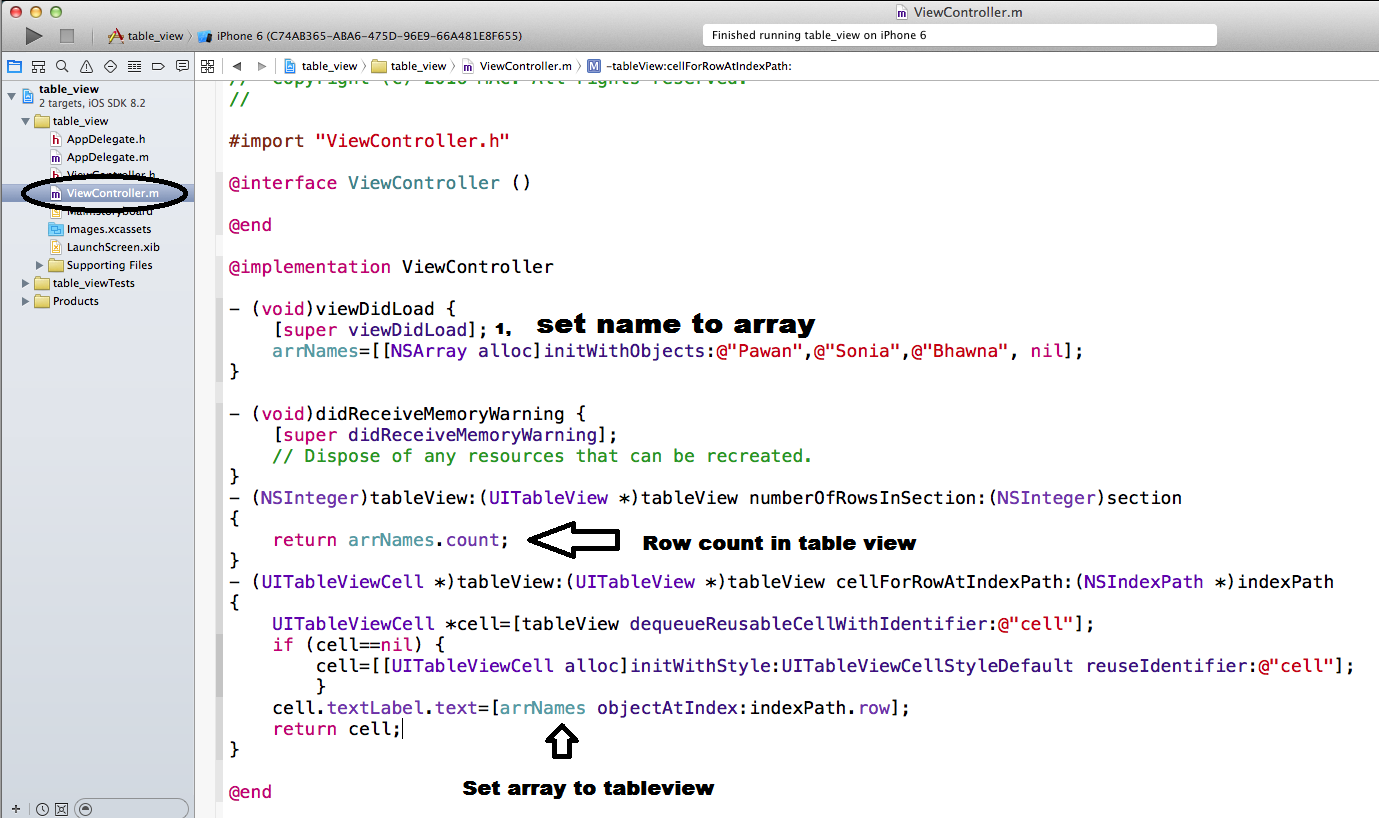Screen dimensions: 1379x818
Task: Show the Issue navigator
Action: pos(85,66)
